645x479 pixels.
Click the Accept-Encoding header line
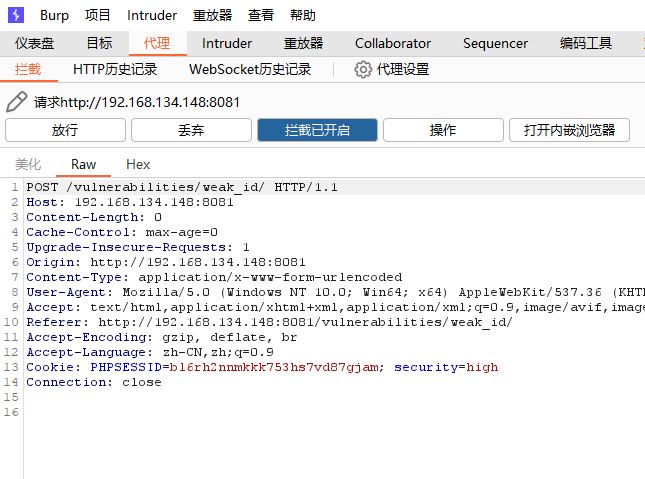click(x=162, y=337)
